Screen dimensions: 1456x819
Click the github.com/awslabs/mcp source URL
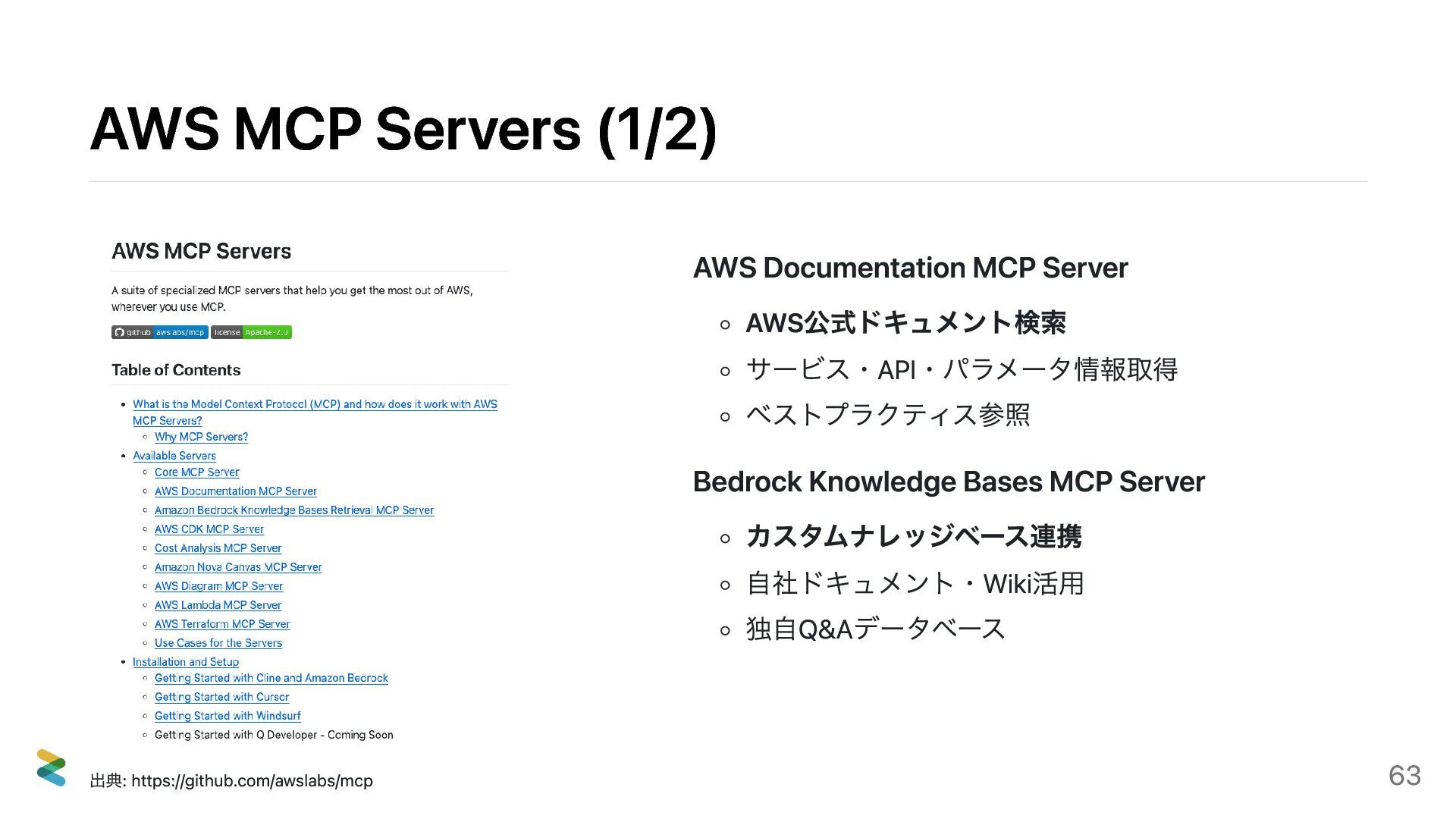tap(252, 781)
